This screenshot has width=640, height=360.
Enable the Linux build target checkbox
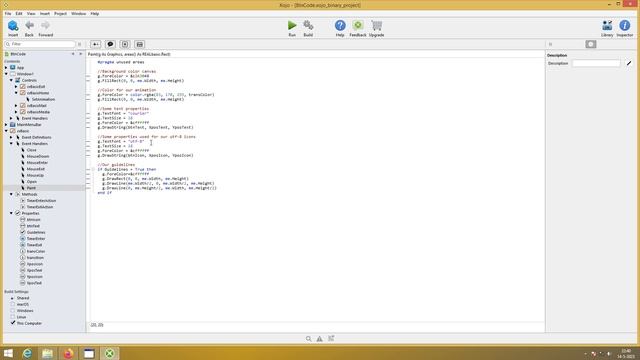pos(13,317)
